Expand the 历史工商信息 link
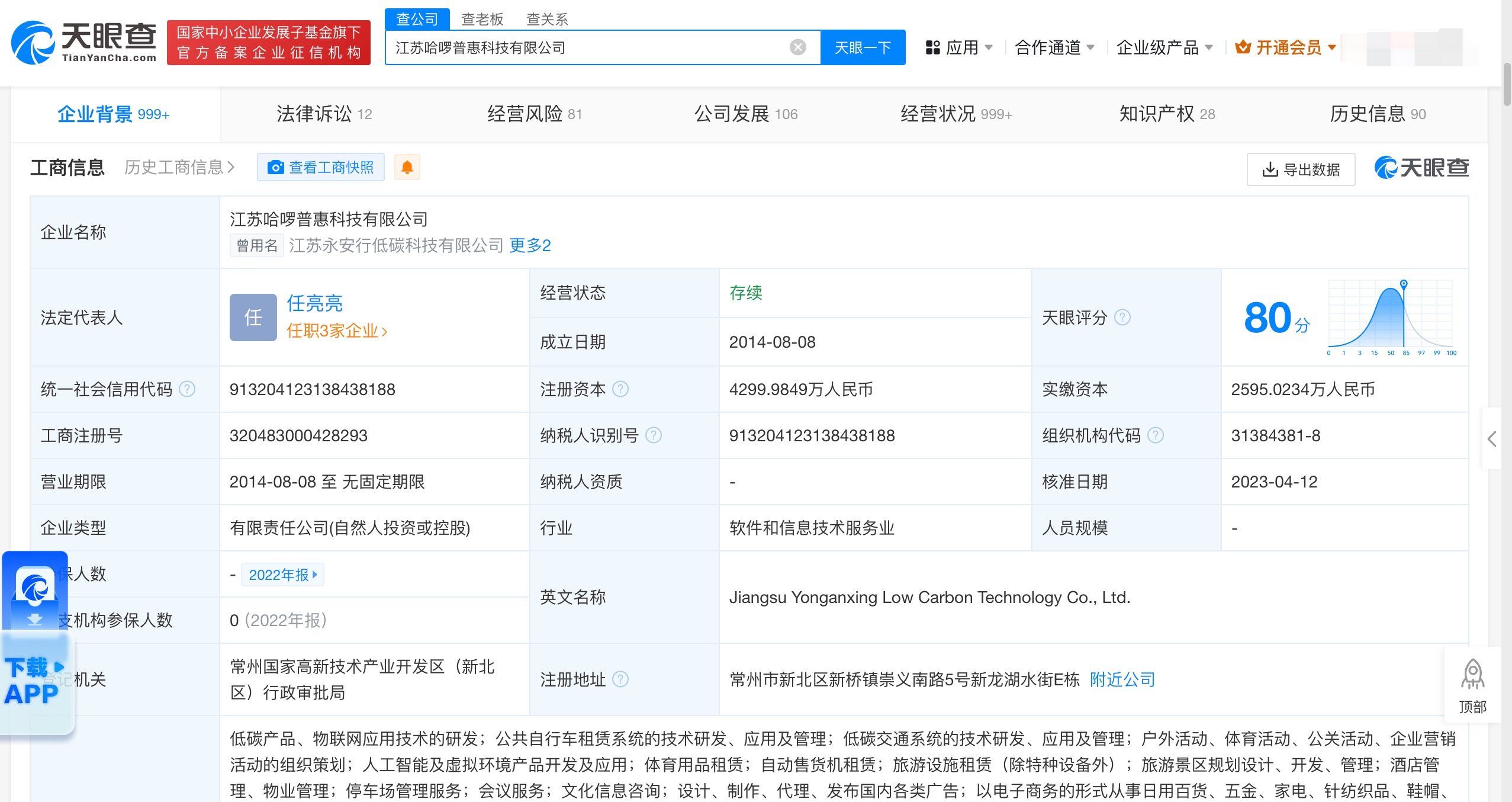 click(179, 168)
